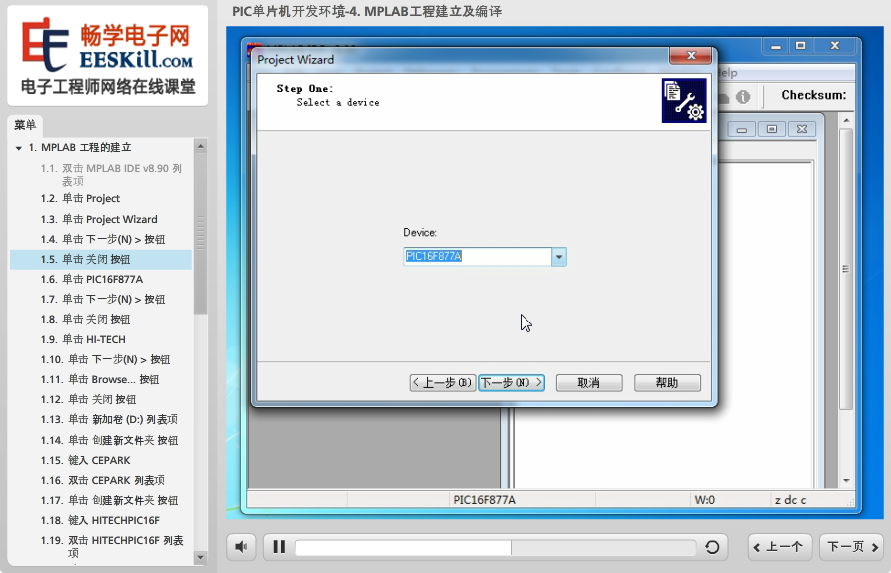Viewport: 891px width, 573px height.
Task: Select menu item 1.3 单击 Project Wizard
Action: pos(99,219)
